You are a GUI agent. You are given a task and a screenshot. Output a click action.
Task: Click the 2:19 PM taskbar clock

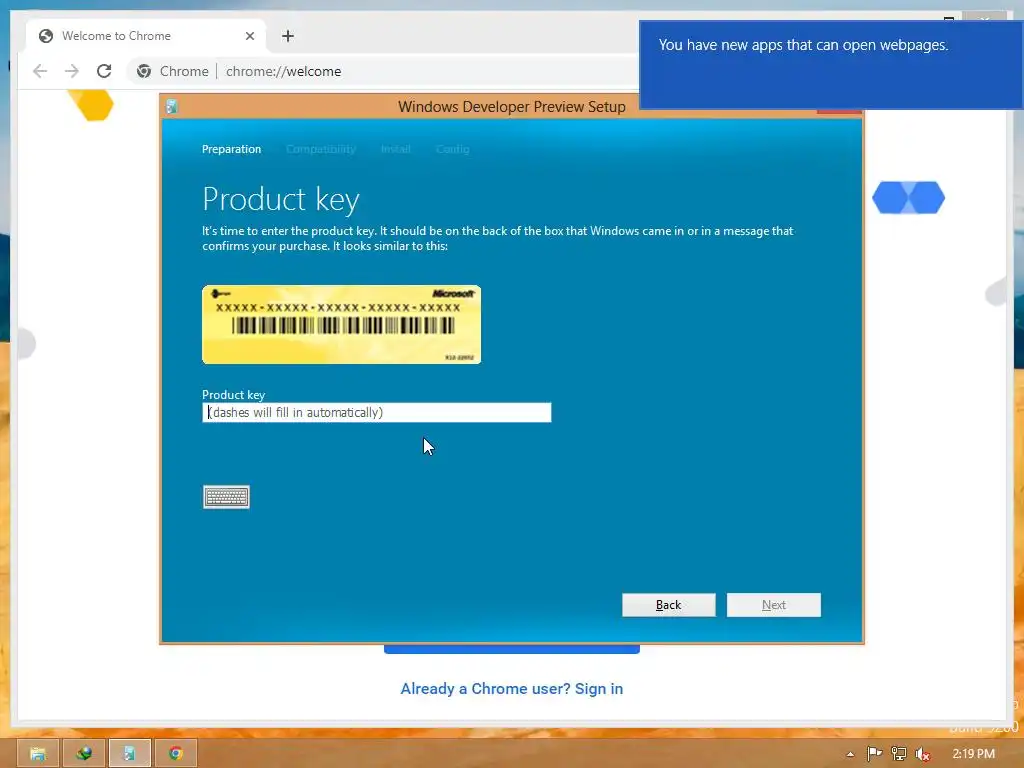(x=973, y=754)
